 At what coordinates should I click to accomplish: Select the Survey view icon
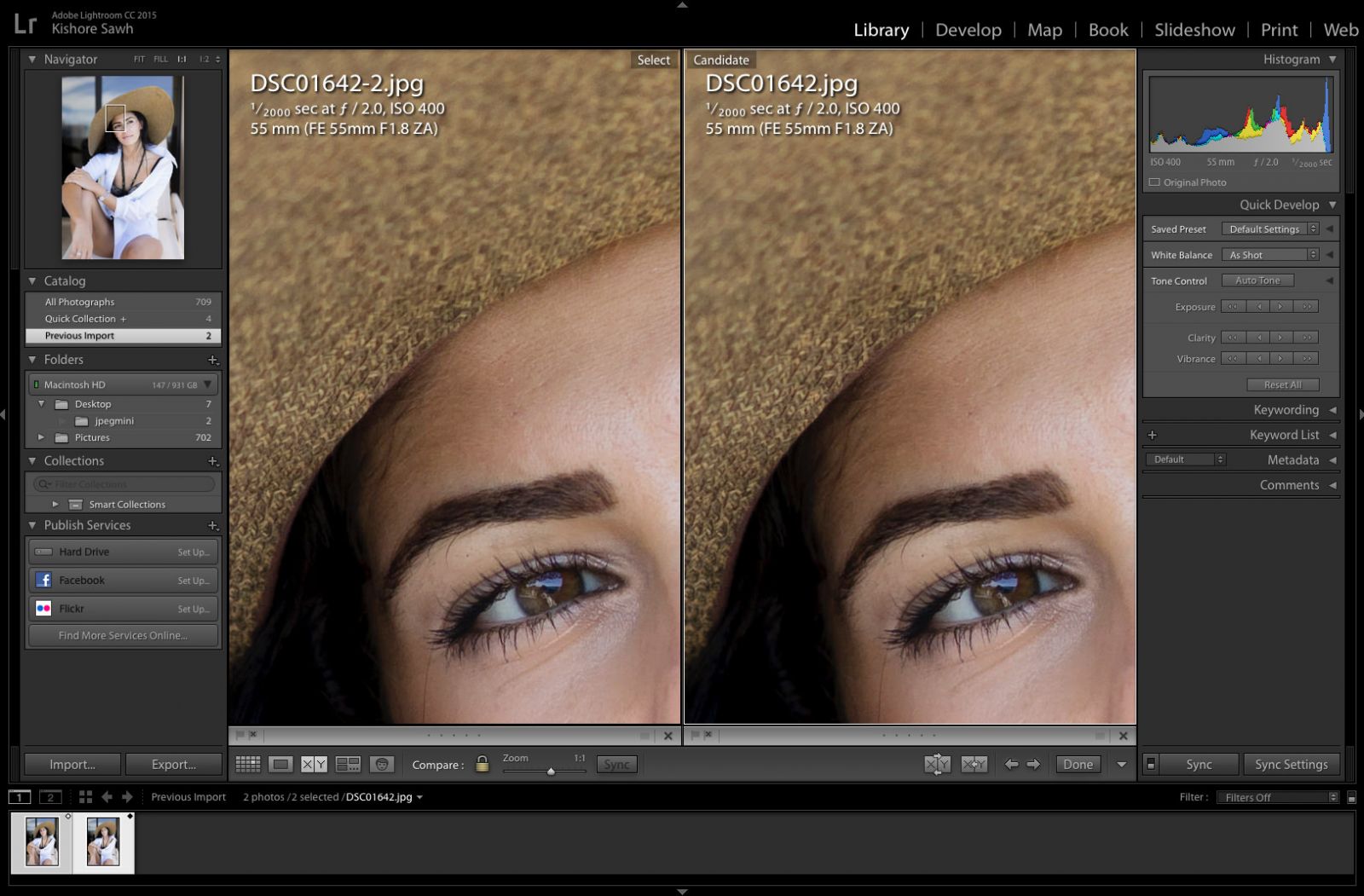point(348,765)
